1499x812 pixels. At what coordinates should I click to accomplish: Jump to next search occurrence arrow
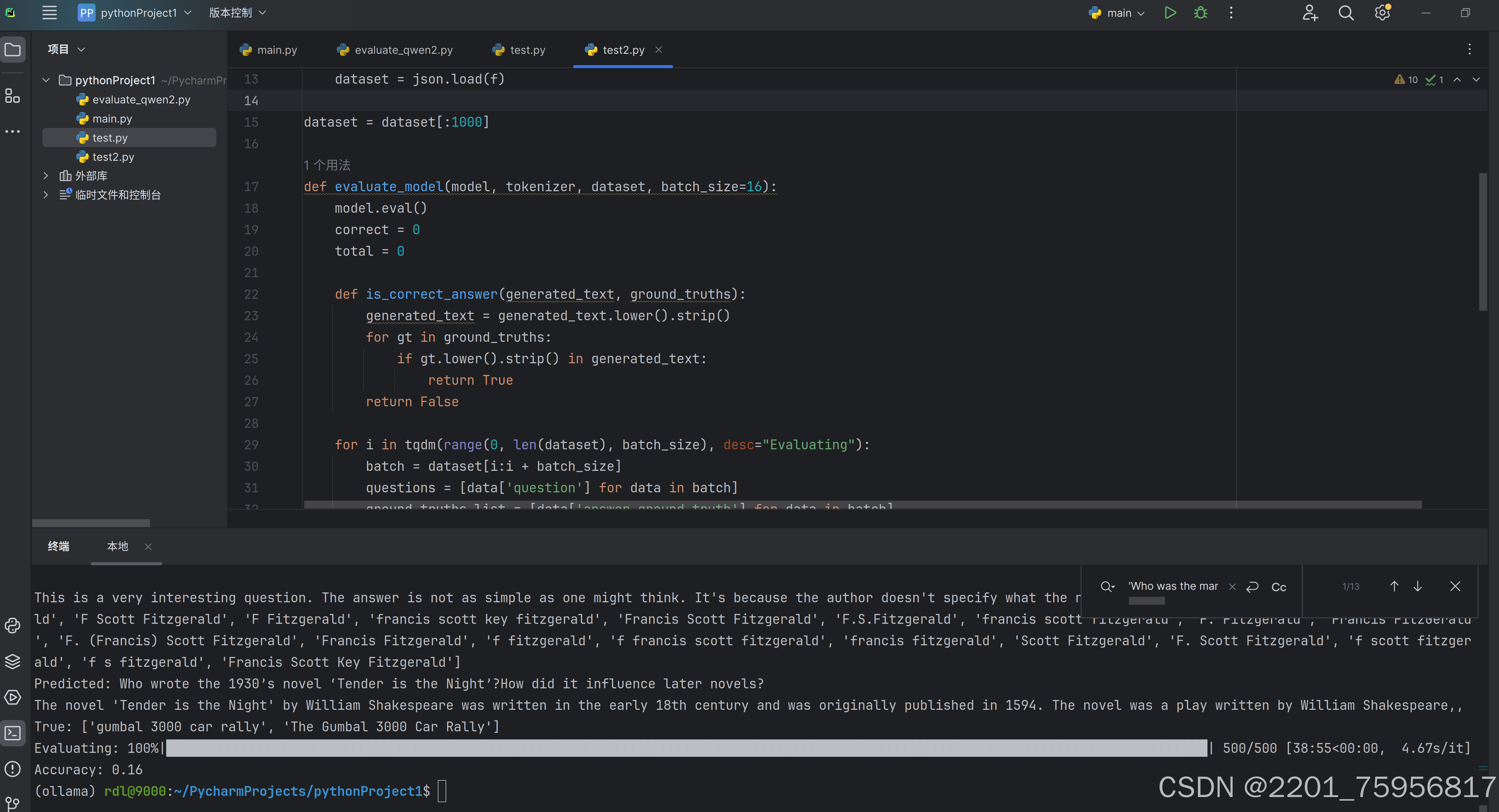[x=1417, y=586]
